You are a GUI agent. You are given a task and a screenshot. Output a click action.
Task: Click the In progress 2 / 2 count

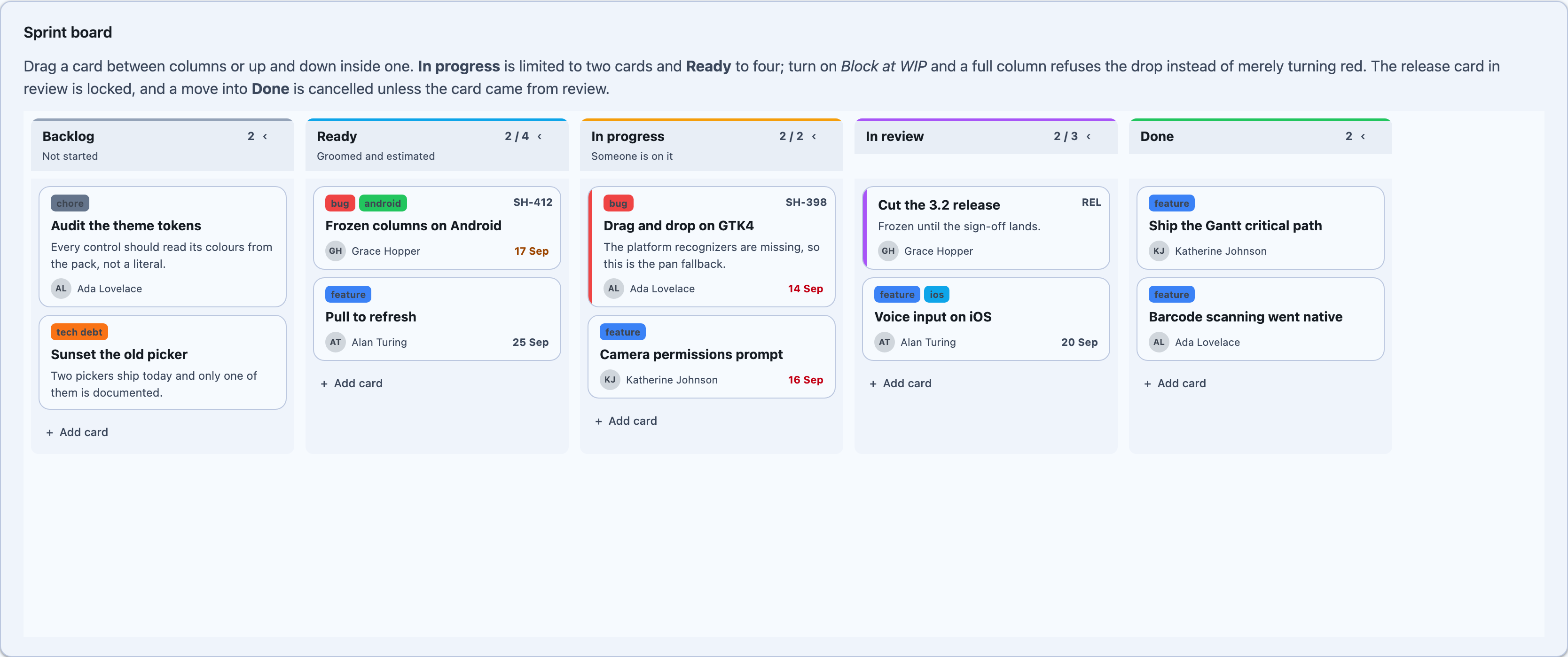coord(792,136)
